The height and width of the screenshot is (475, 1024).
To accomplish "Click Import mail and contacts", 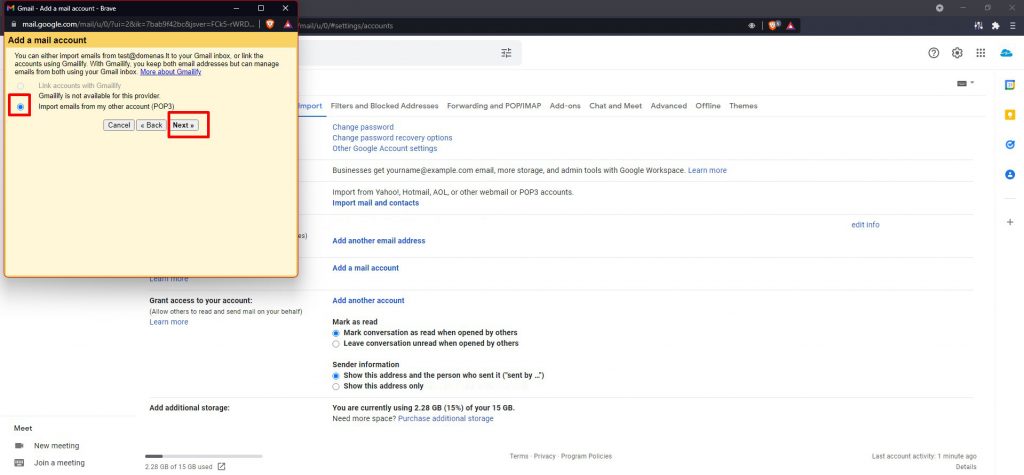I will click(x=376, y=203).
